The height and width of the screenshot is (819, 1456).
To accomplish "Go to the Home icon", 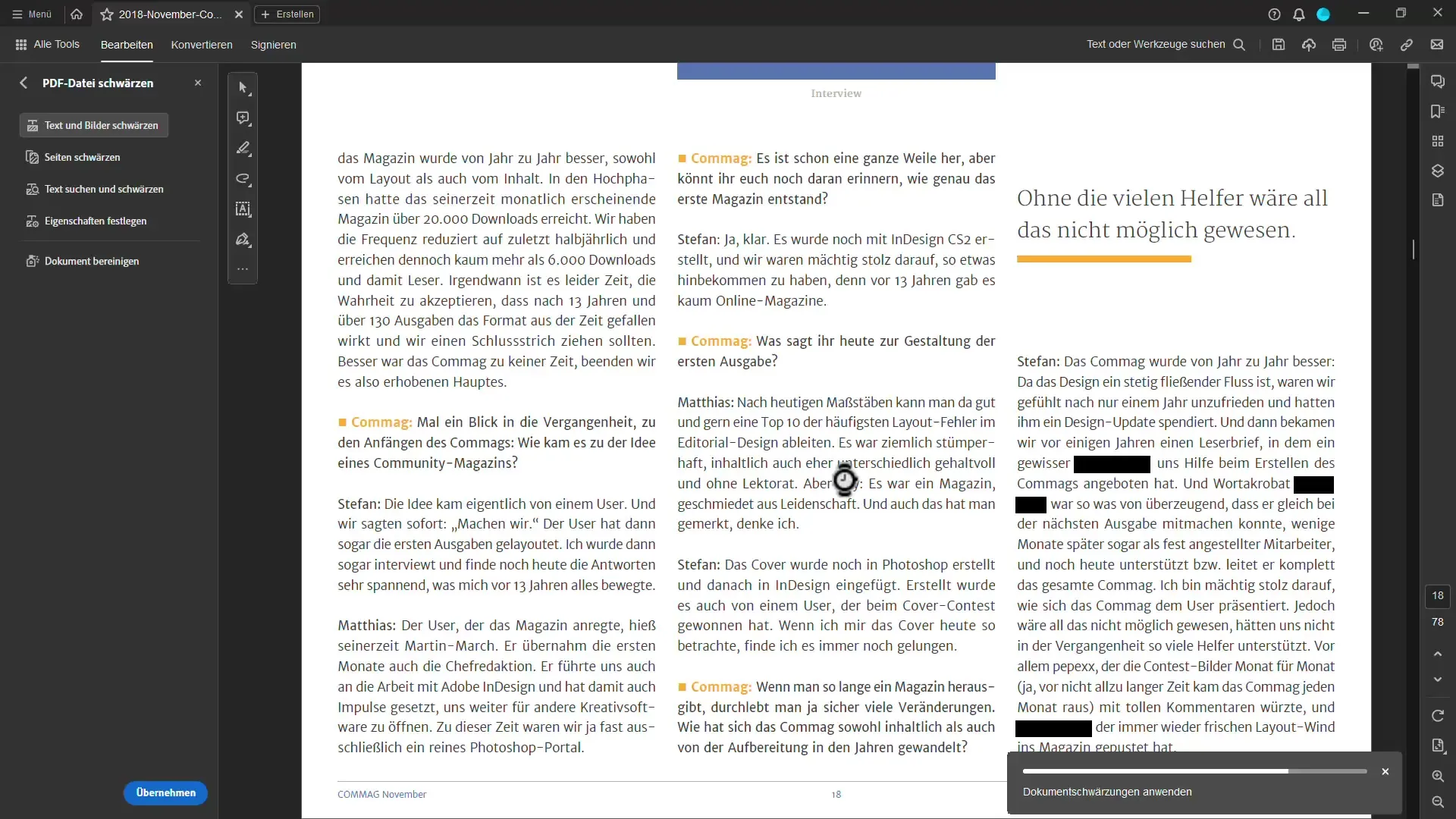I will (x=77, y=14).
